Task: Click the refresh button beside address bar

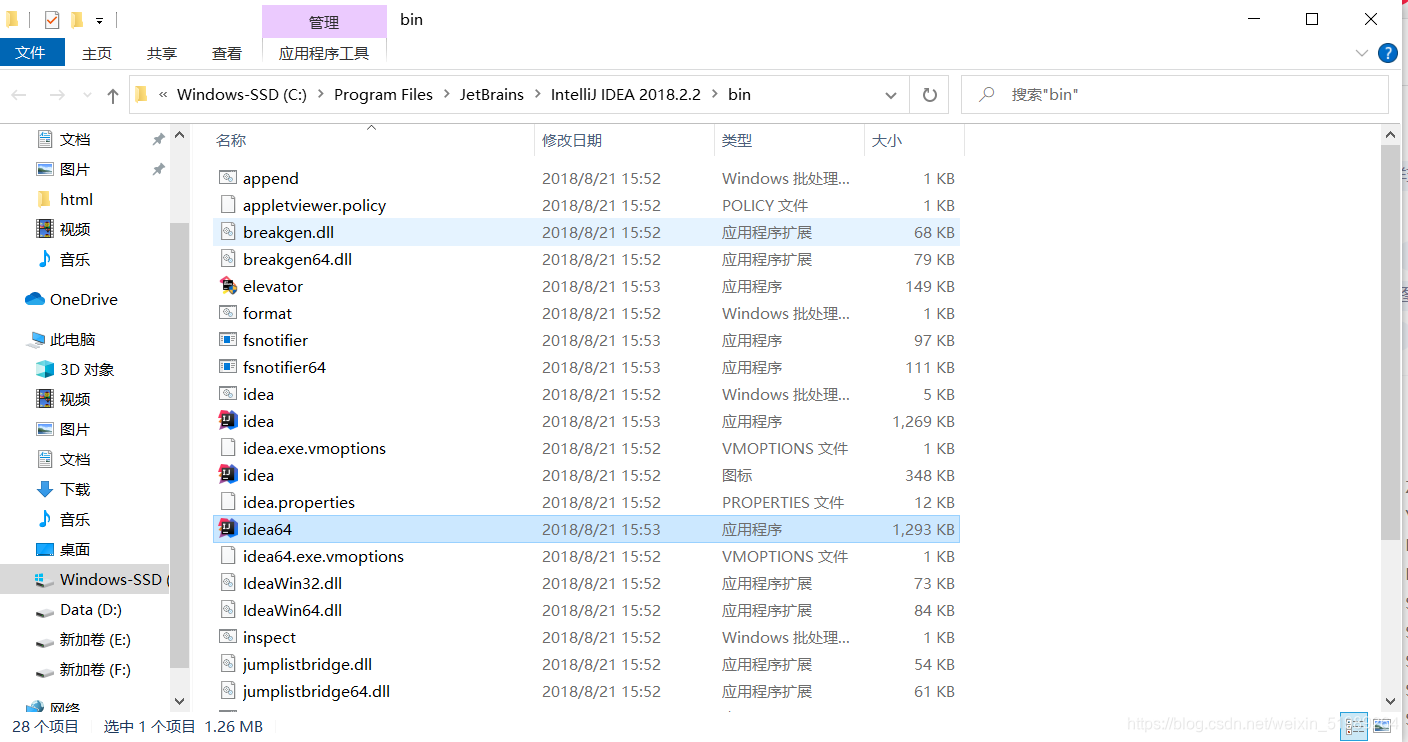Action: coord(929,95)
